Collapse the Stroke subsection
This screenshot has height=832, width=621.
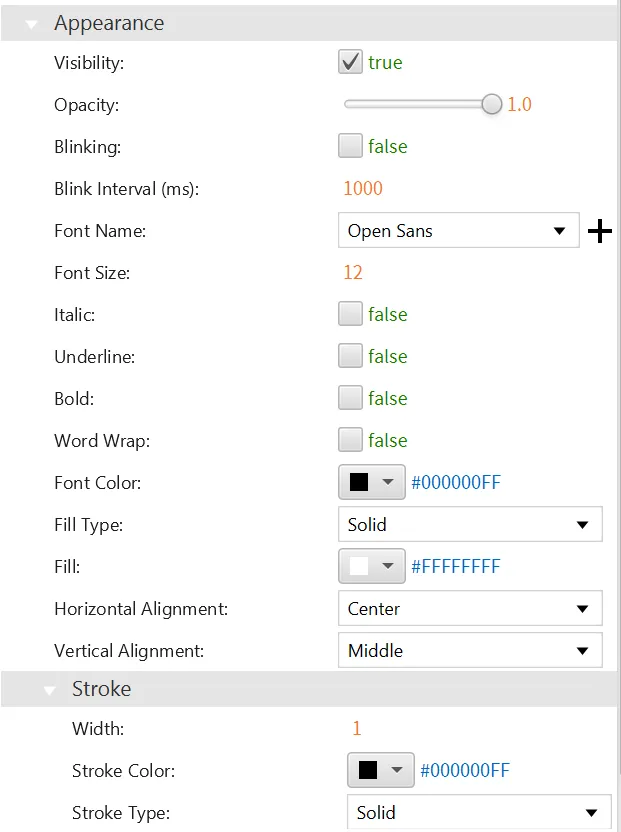[x=49, y=690]
